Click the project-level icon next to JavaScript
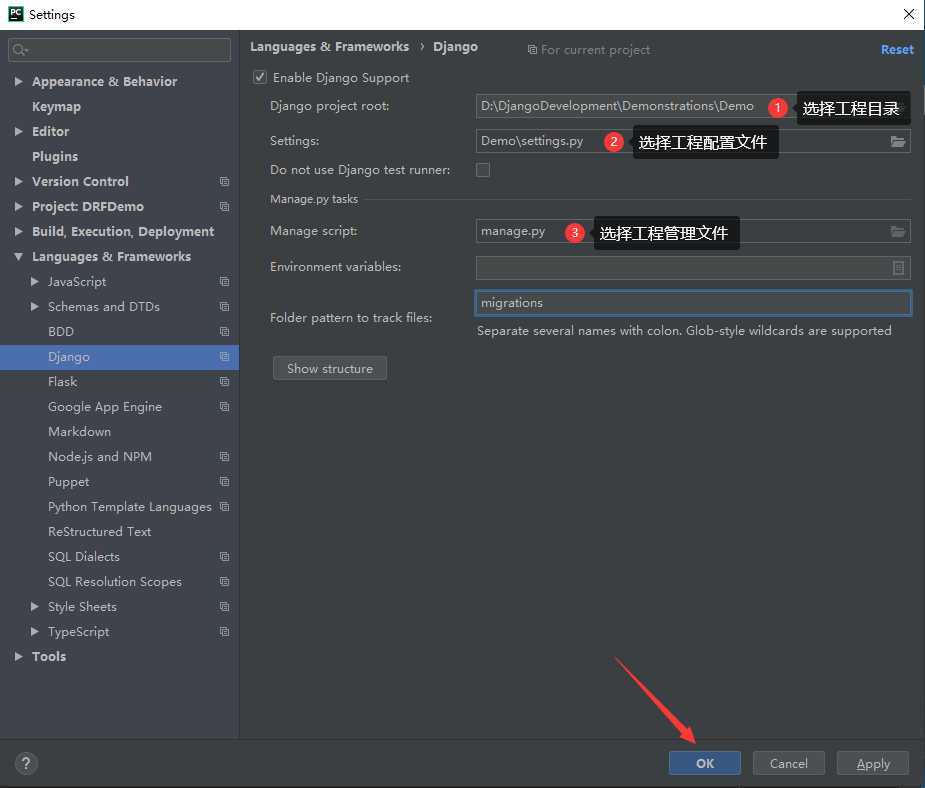The image size is (925, 788). (x=224, y=281)
